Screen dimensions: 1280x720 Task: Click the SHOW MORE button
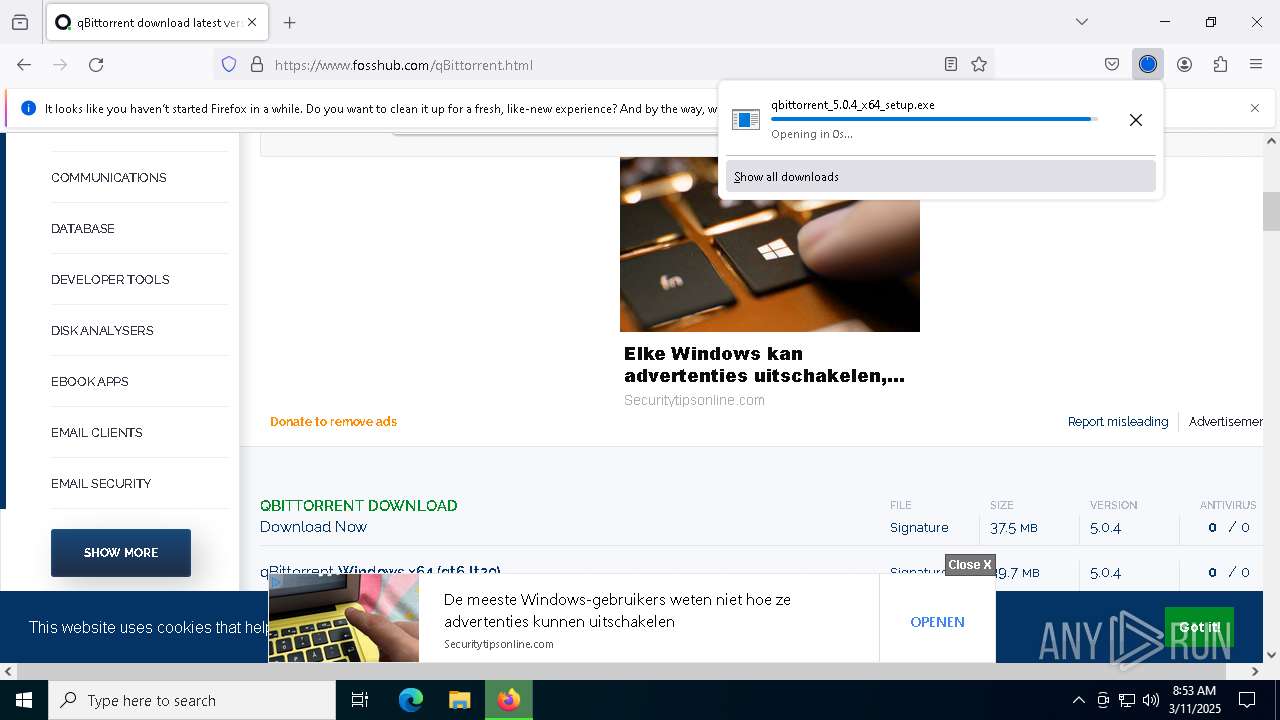[121, 553]
